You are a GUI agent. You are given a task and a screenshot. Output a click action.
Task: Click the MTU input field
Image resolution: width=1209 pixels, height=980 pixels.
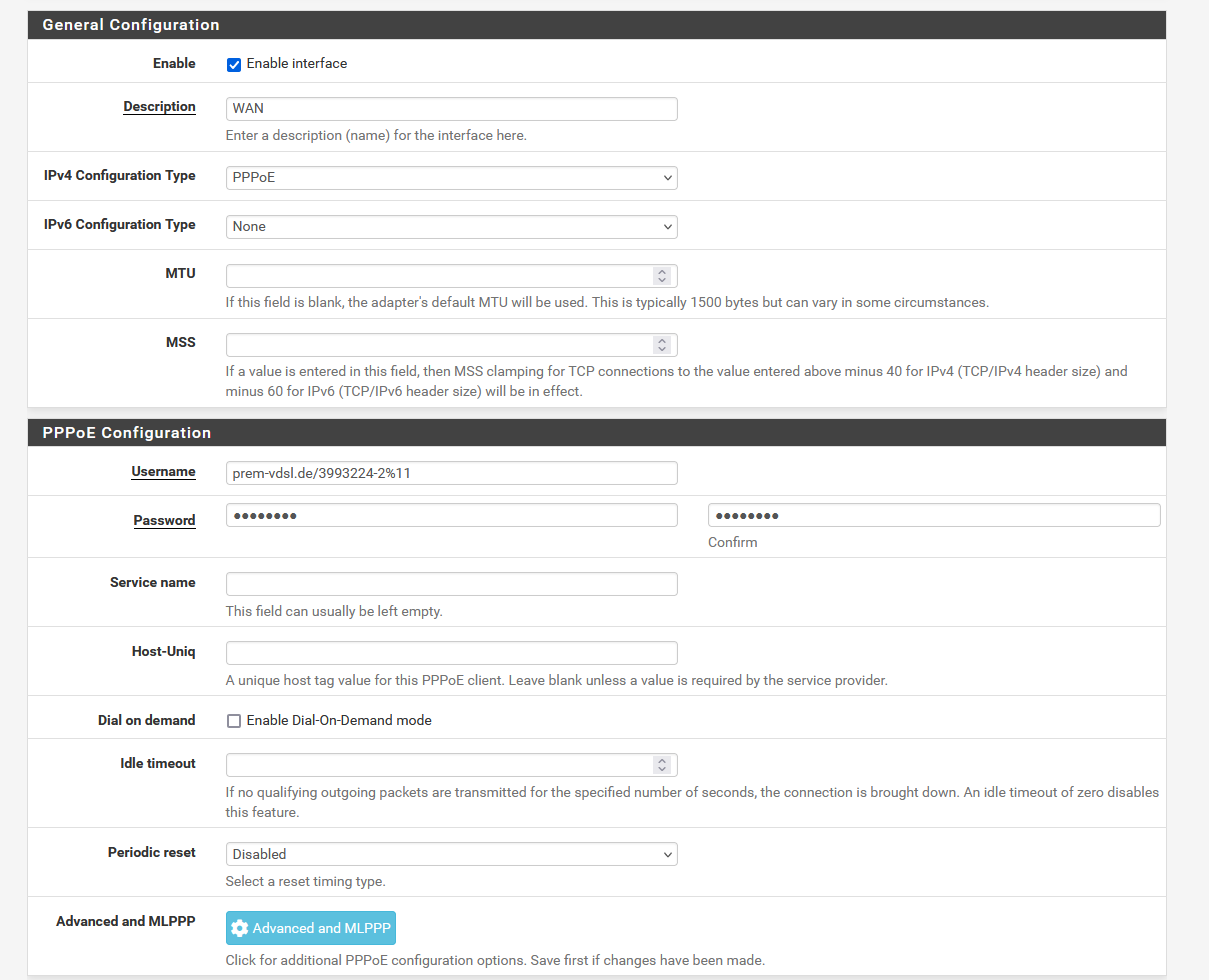[438, 276]
